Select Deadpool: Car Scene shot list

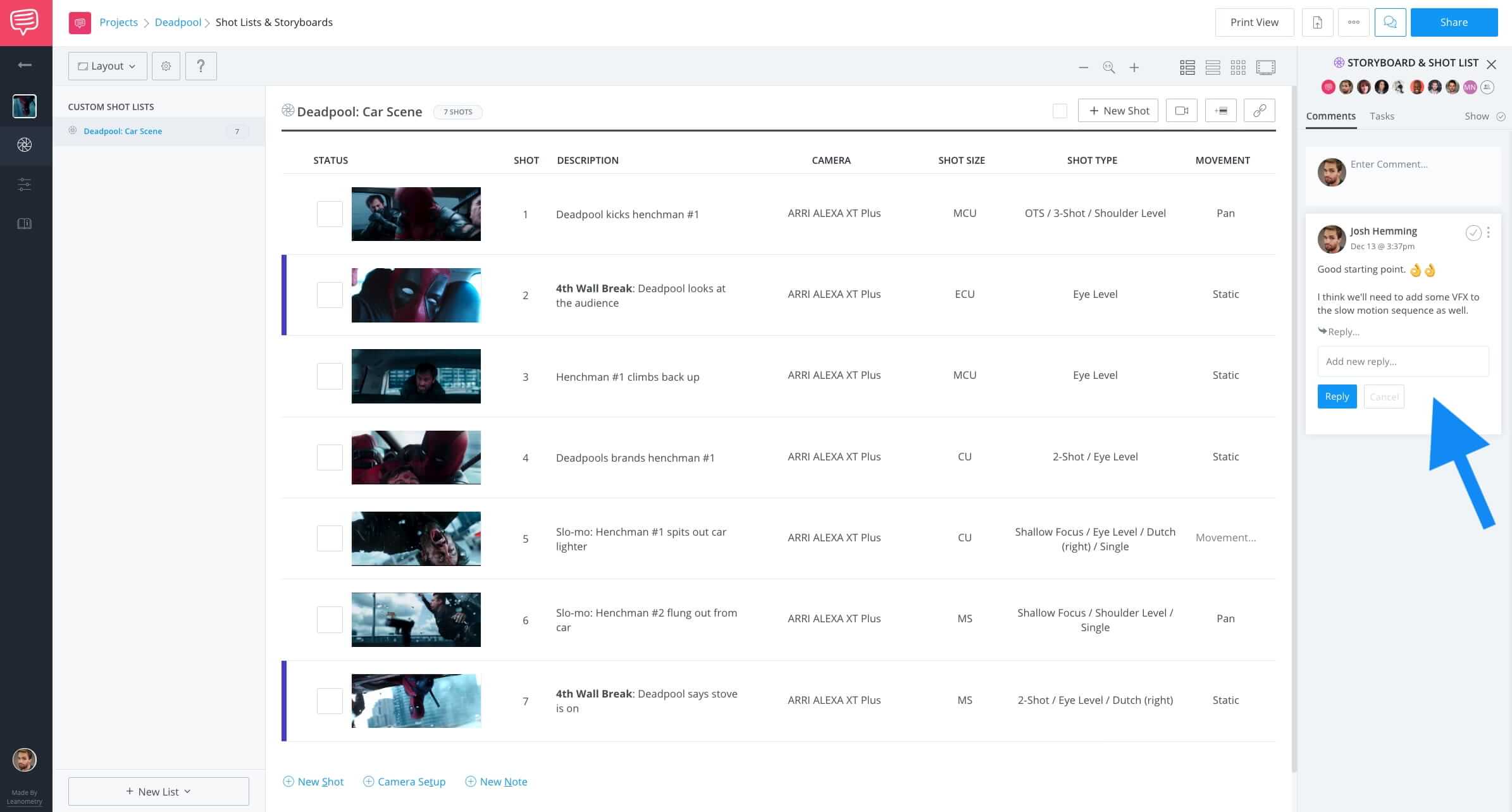tap(123, 131)
